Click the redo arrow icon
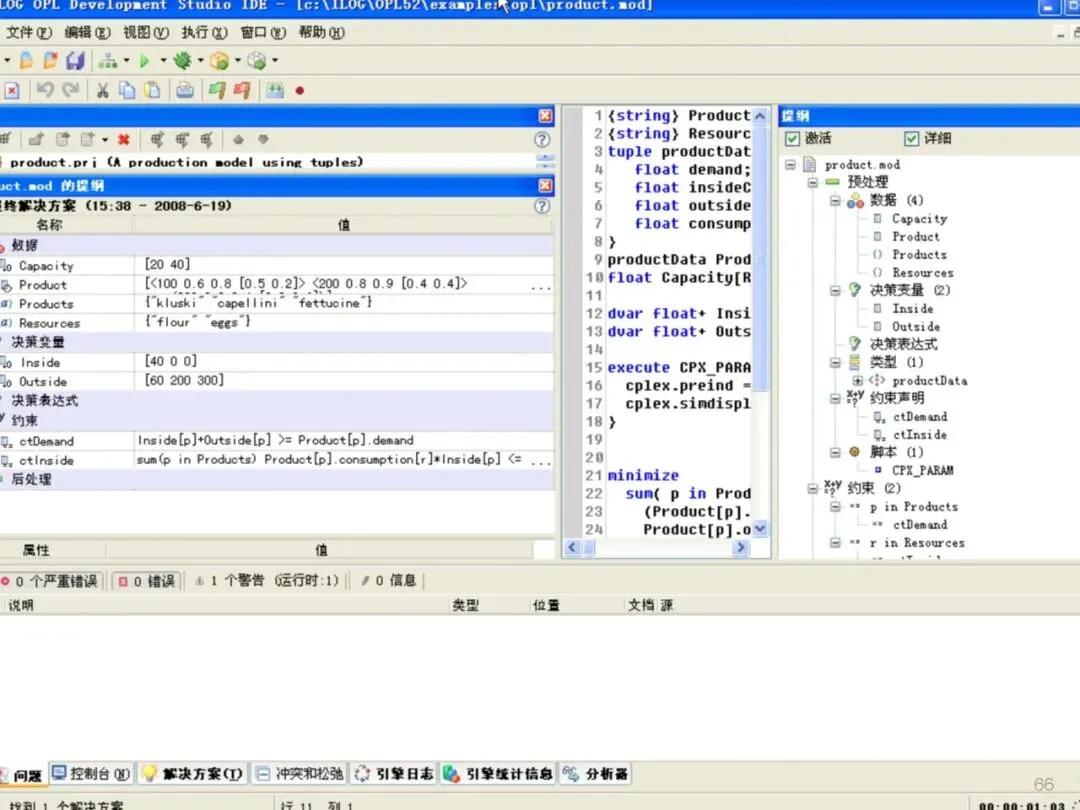 70,90
